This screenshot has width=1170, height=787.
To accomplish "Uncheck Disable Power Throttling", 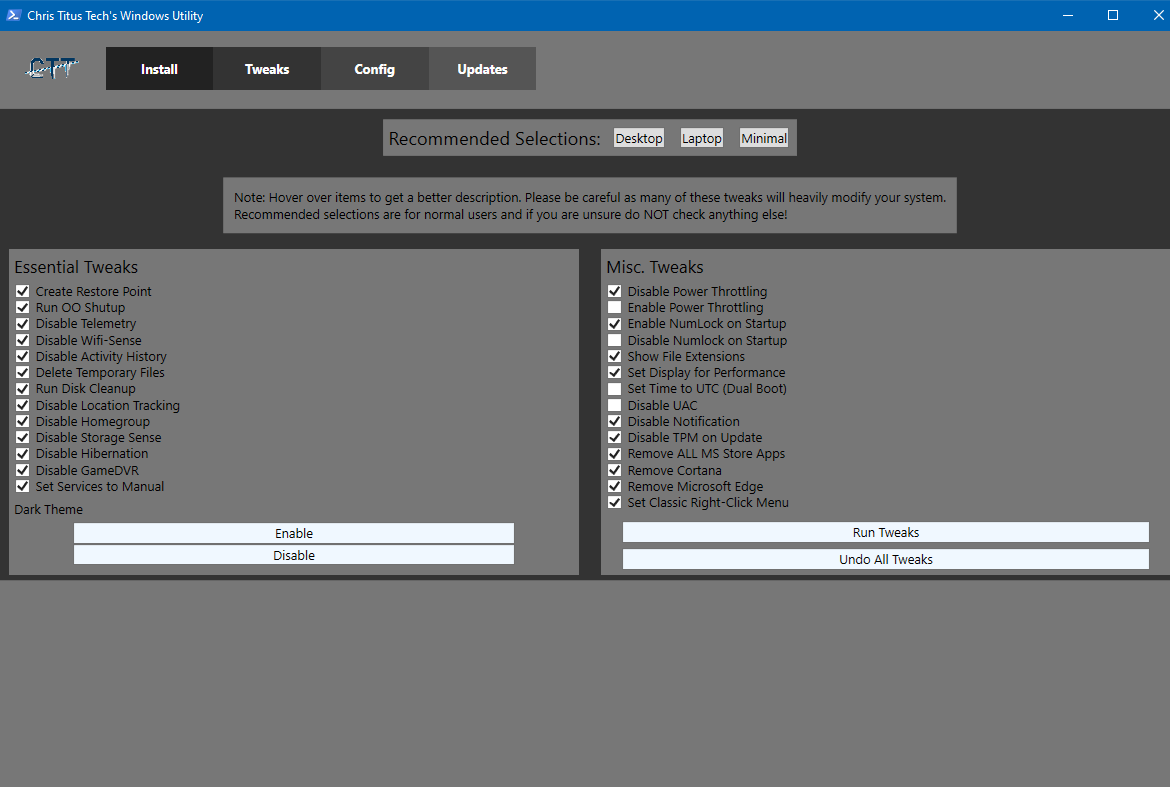I will (x=614, y=291).
